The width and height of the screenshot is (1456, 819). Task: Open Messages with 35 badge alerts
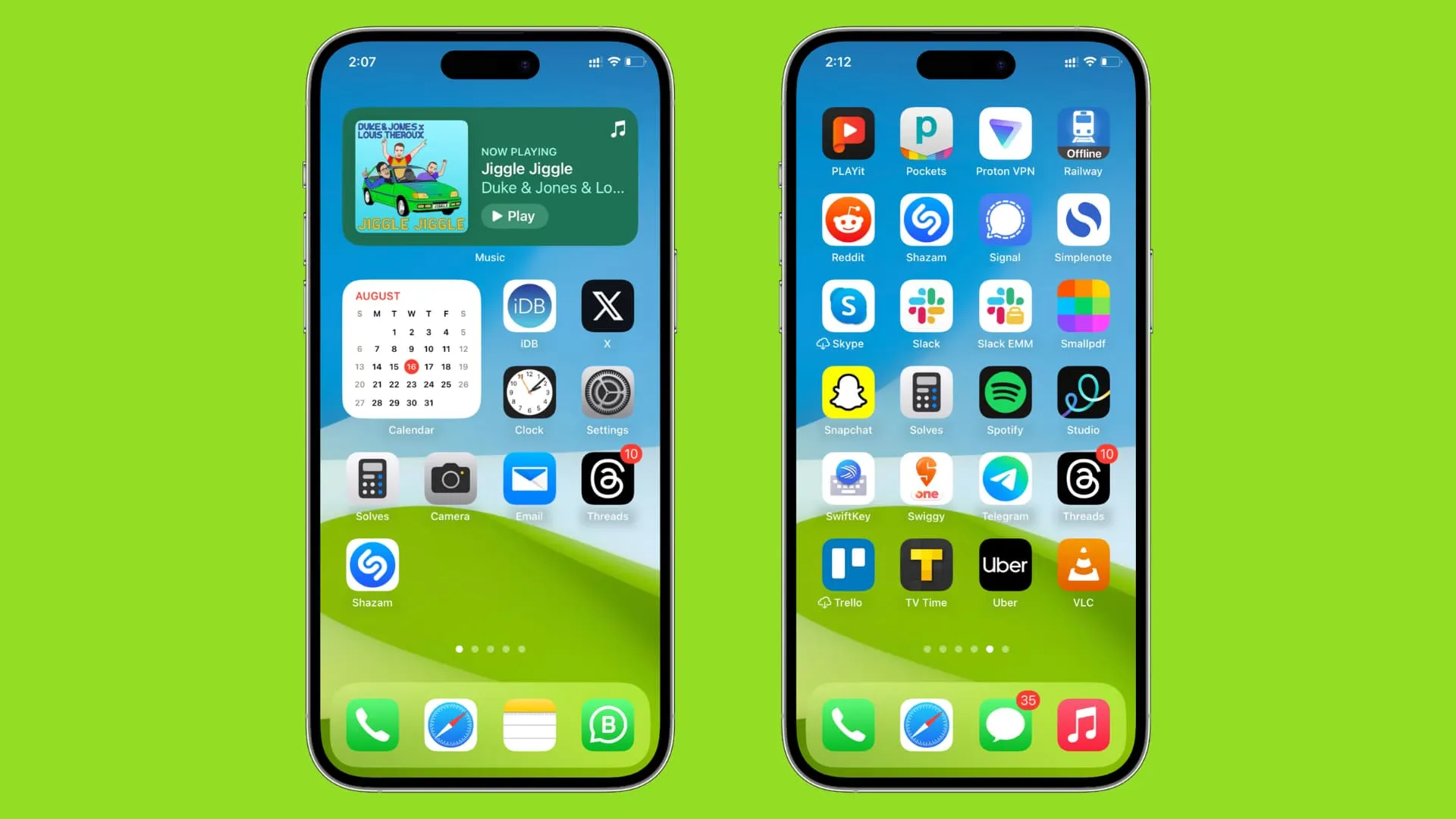[x=1004, y=727]
